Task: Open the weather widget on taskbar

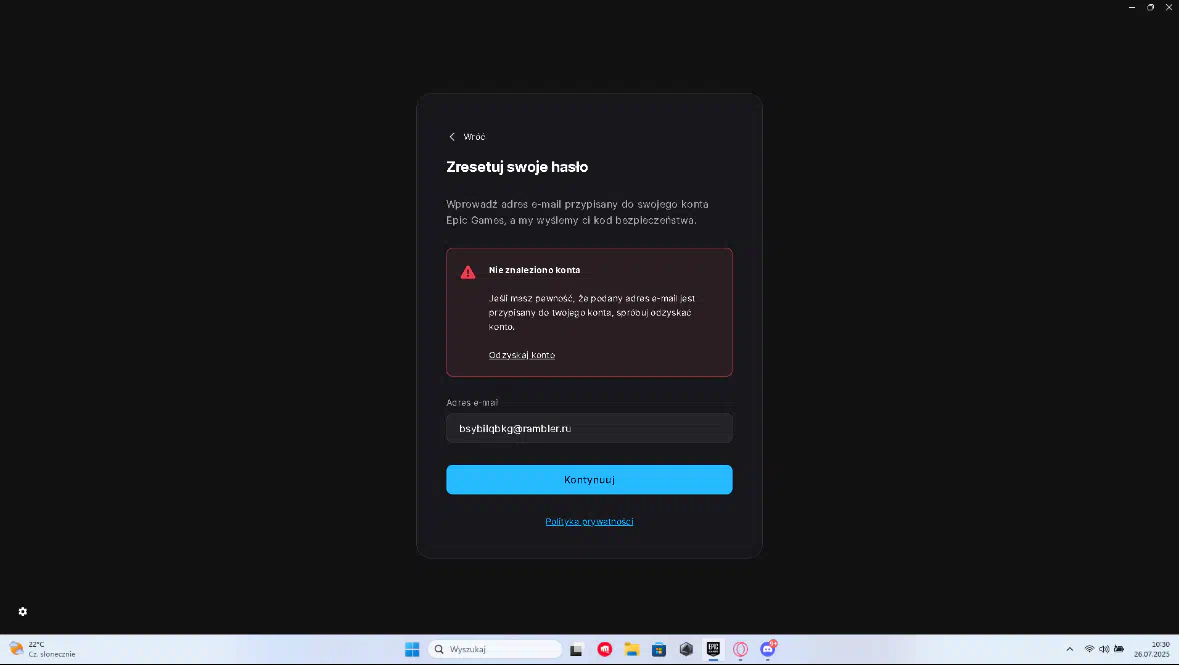Action: click(x=42, y=649)
